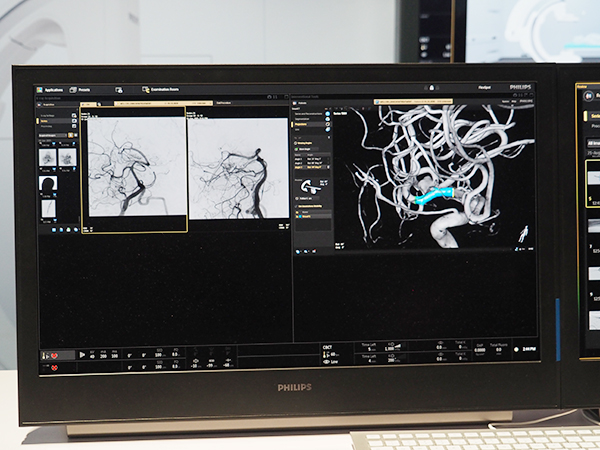Click the notification bell icon in header
The height and width of the screenshot is (450, 600).
point(434,88)
